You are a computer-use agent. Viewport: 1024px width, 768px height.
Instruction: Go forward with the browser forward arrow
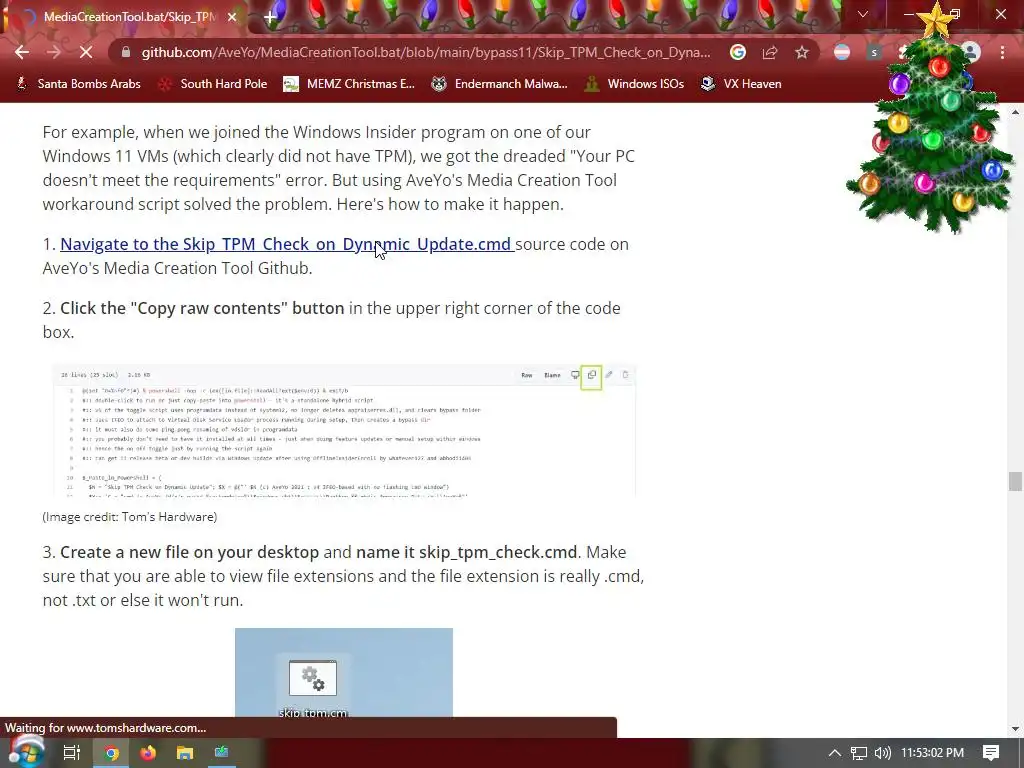click(x=54, y=52)
